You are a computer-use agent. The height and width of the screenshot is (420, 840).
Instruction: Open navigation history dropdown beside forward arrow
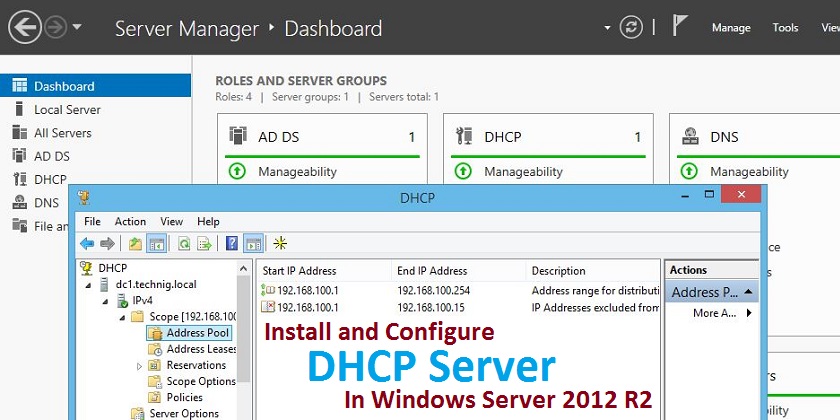point(77,26)
